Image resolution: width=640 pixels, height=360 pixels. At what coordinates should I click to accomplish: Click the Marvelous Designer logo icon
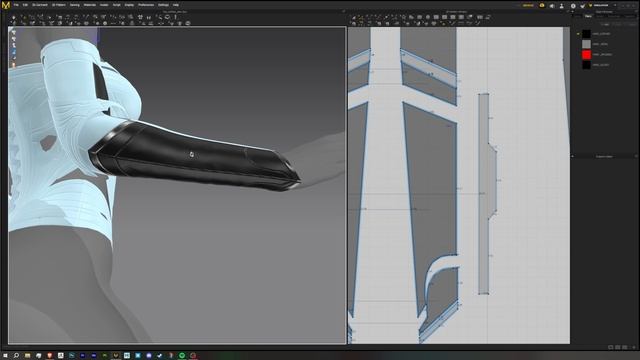[x=6, y=5]
